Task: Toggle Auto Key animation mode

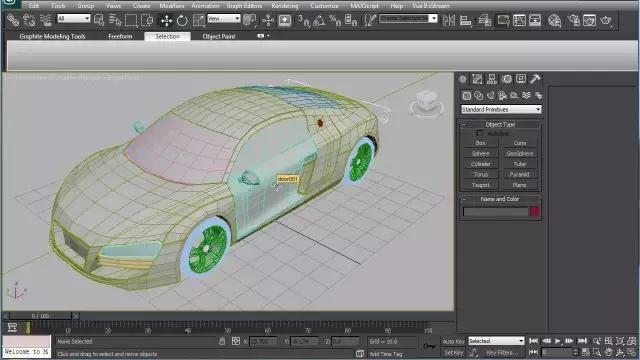Action: click(x=453, y=341)
